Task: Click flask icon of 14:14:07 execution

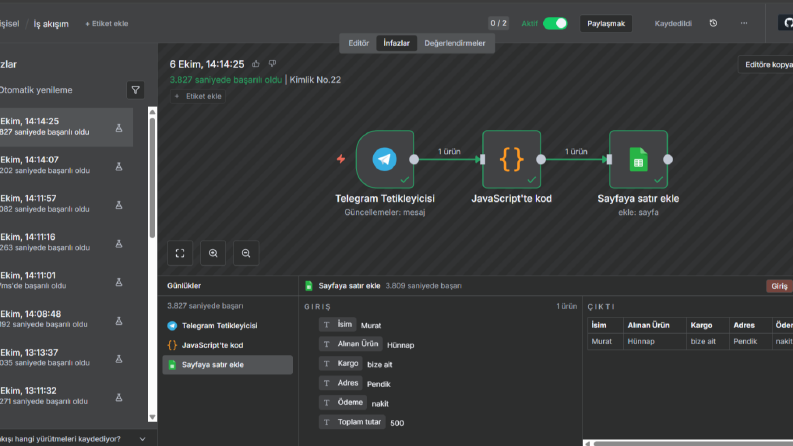Action: [x=119, y=166]
